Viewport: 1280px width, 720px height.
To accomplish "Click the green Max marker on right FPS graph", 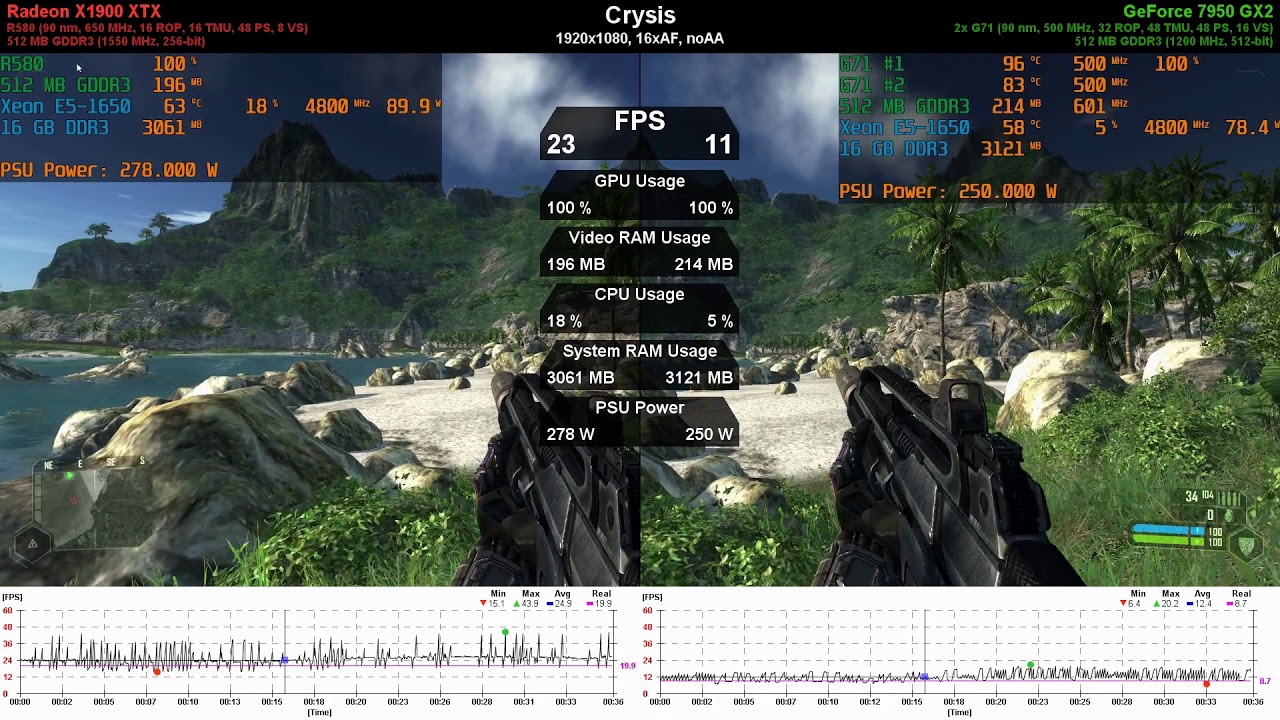I will [1031, 665].
